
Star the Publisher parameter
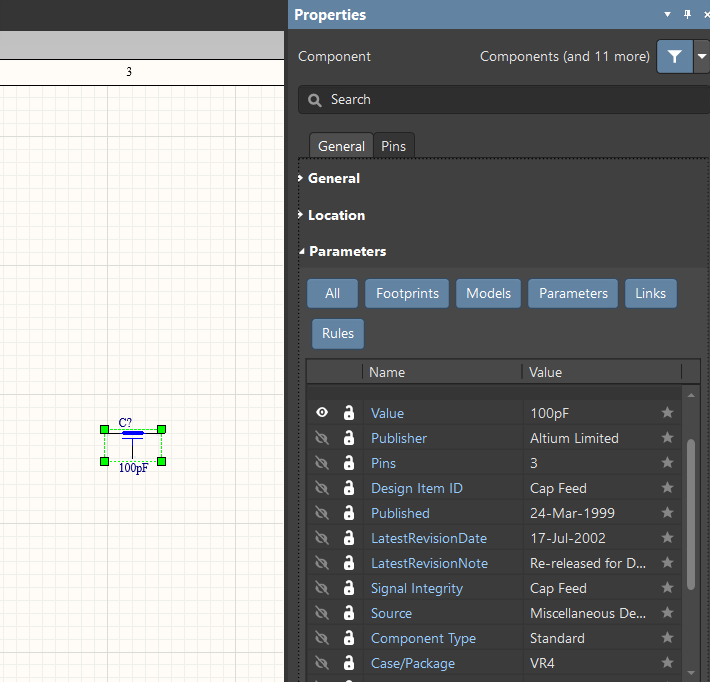click(x=667, y=437)
